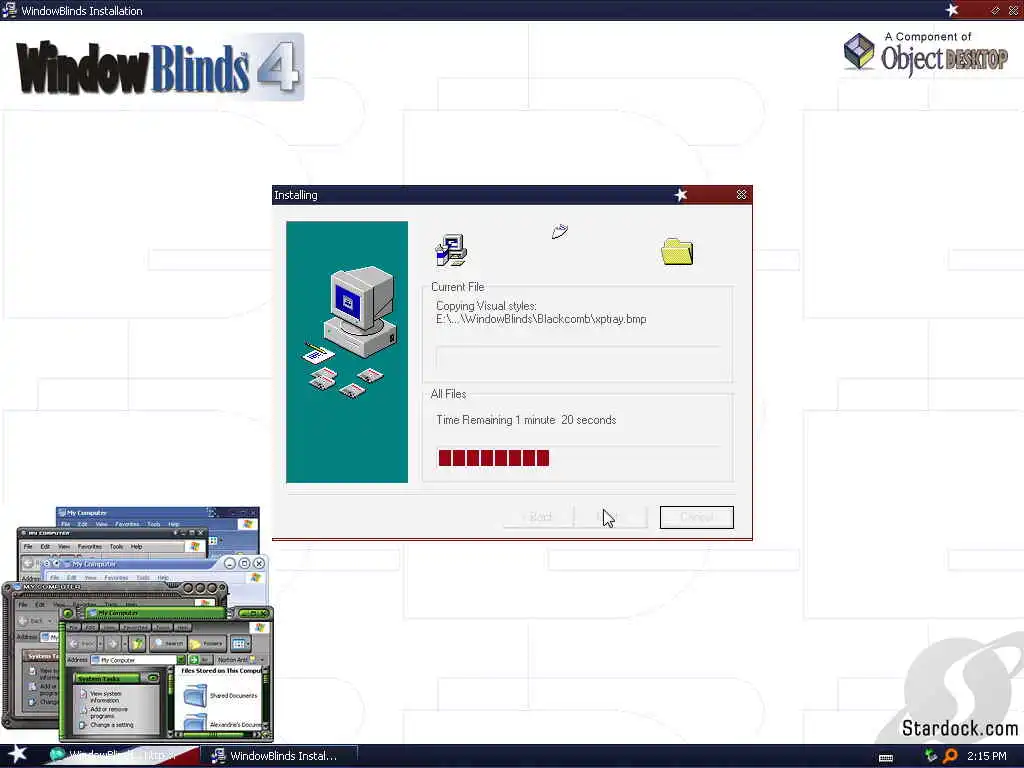This screenshot has width=1024, height=768.
Task: Click the "Time Remaining 1 minute 20 seconds" text
Action: [x=526, y=420]
